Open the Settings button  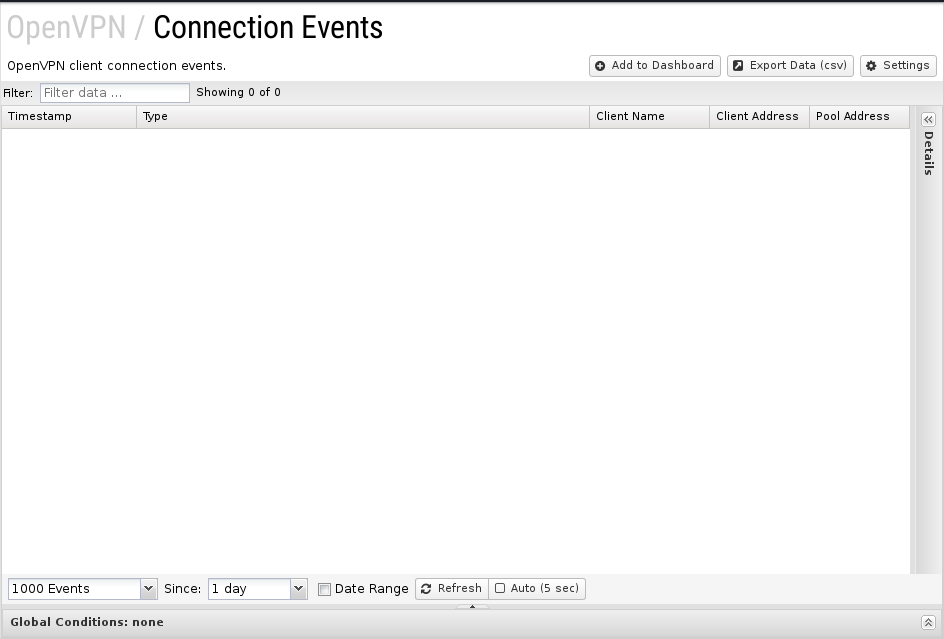[898, 66]
